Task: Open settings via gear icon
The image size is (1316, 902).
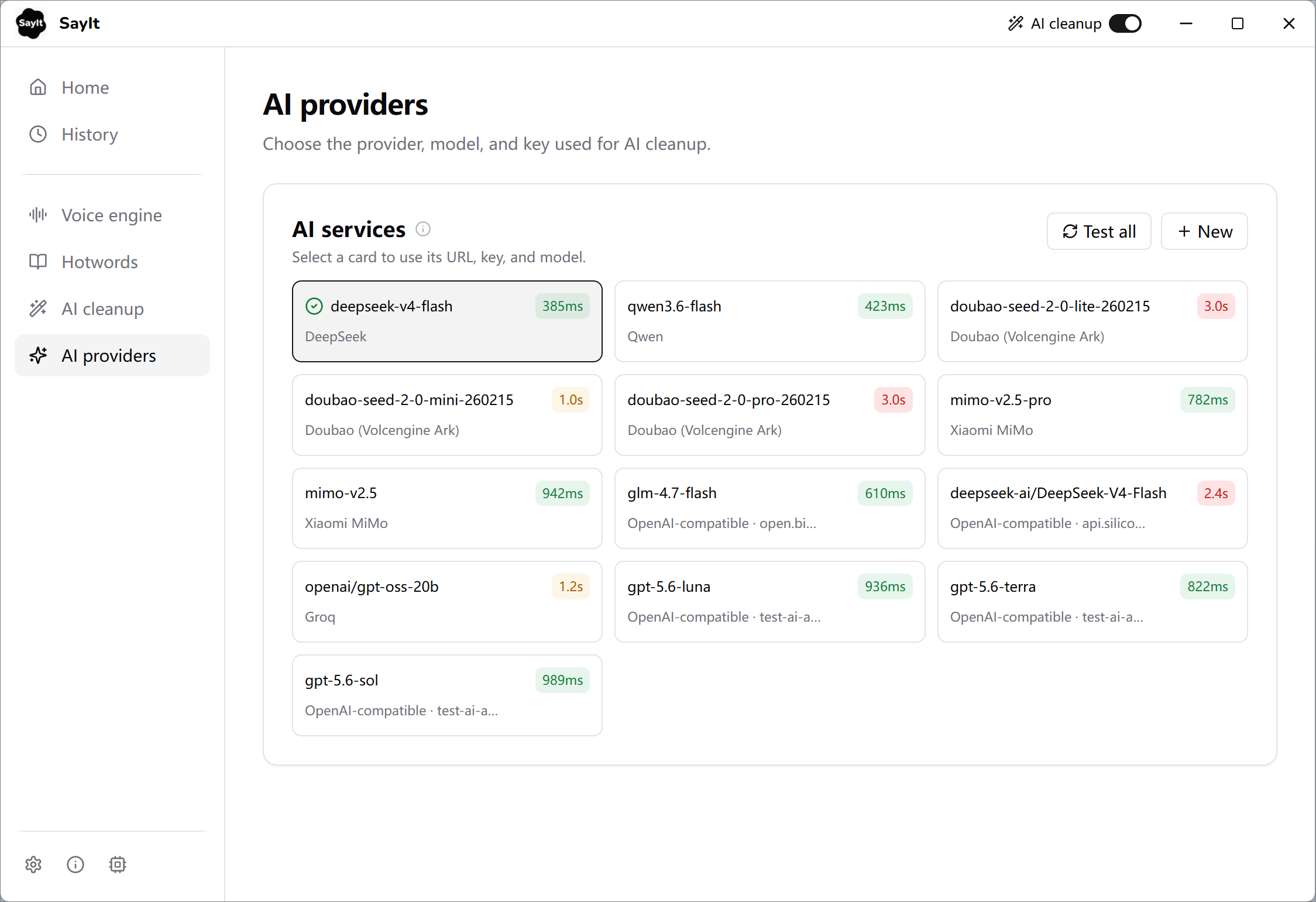Action: click(x=33, y=865)
